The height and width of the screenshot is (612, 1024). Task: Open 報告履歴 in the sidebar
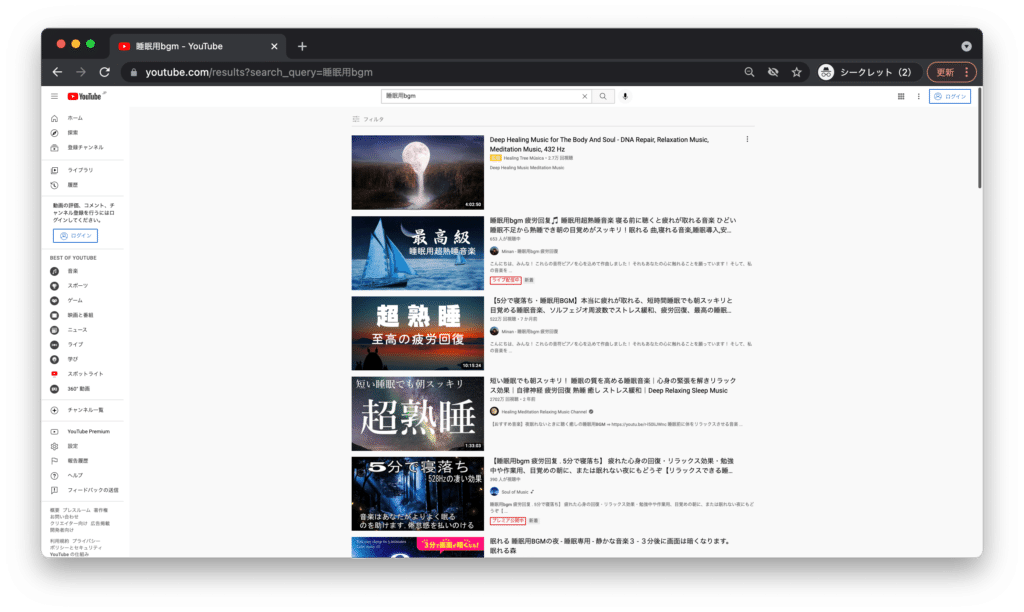pos(78,460)
